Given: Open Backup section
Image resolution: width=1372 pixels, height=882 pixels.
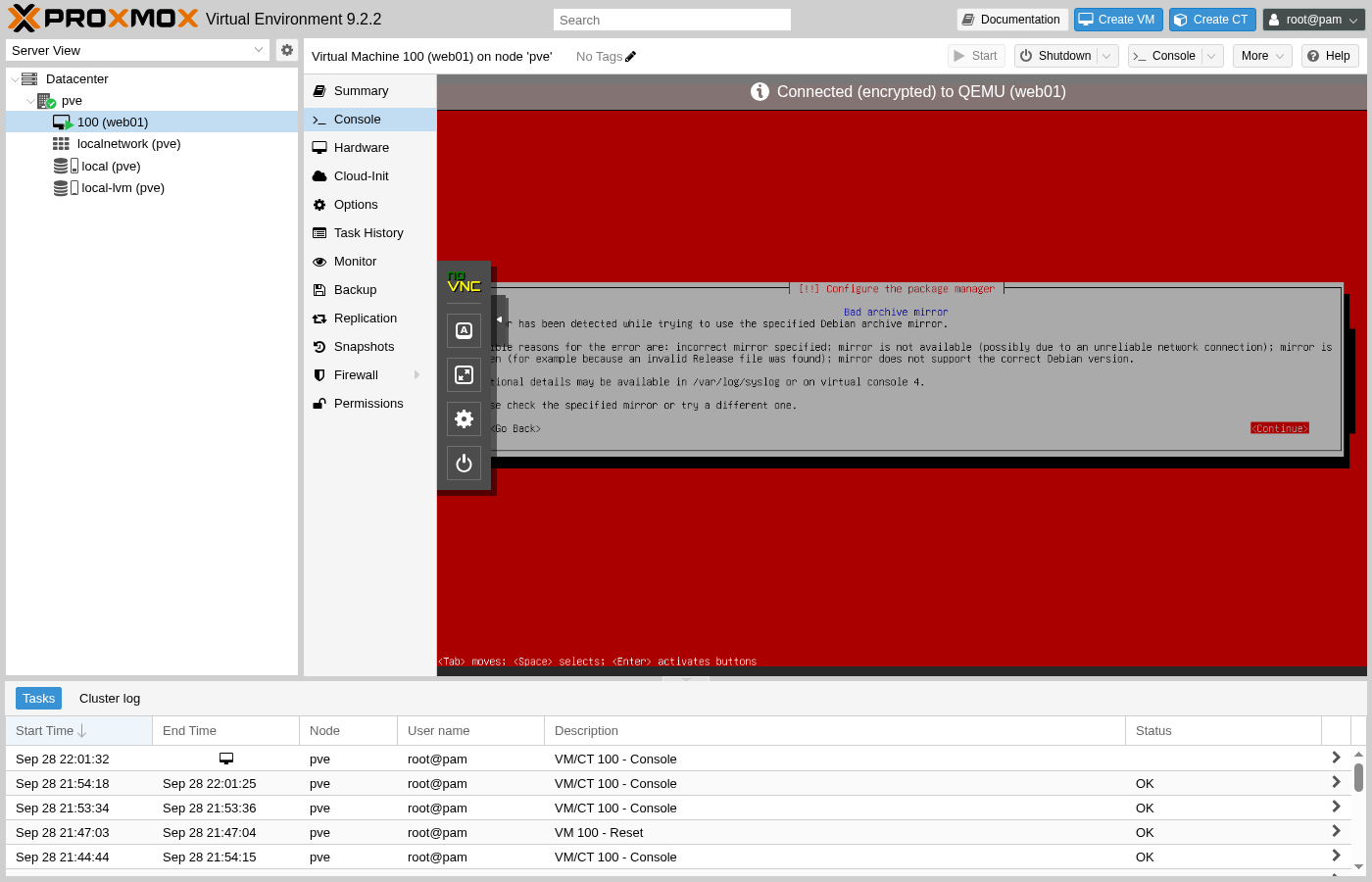Looking at the screenshot, I should (x=369, y=290).
